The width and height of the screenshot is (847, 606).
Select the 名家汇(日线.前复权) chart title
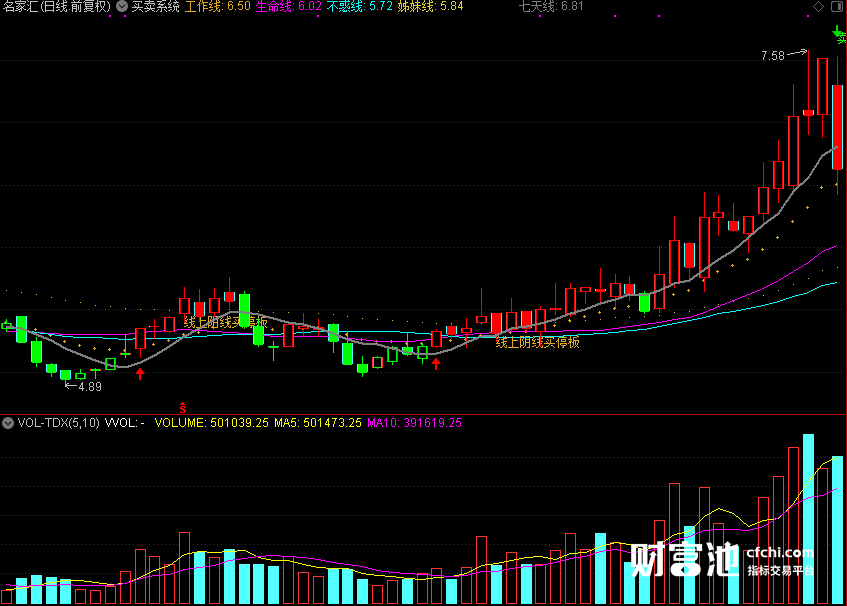[x=57, y=6]
